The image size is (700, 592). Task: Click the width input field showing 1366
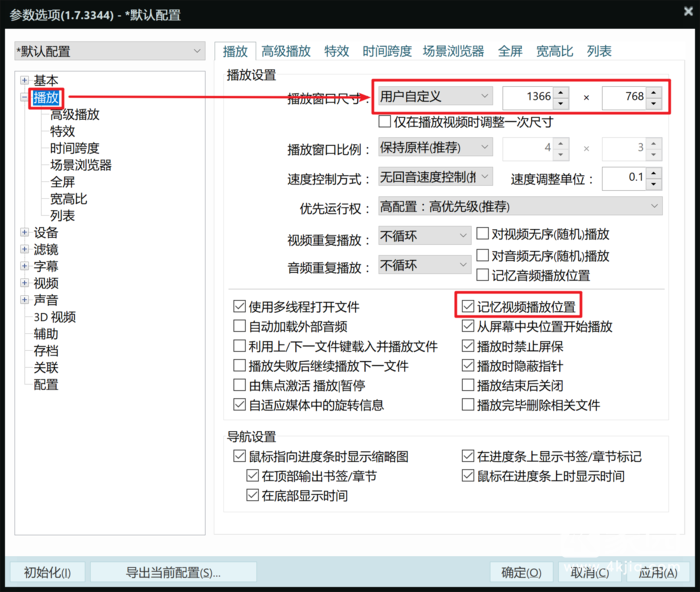(x=526, y=97)
